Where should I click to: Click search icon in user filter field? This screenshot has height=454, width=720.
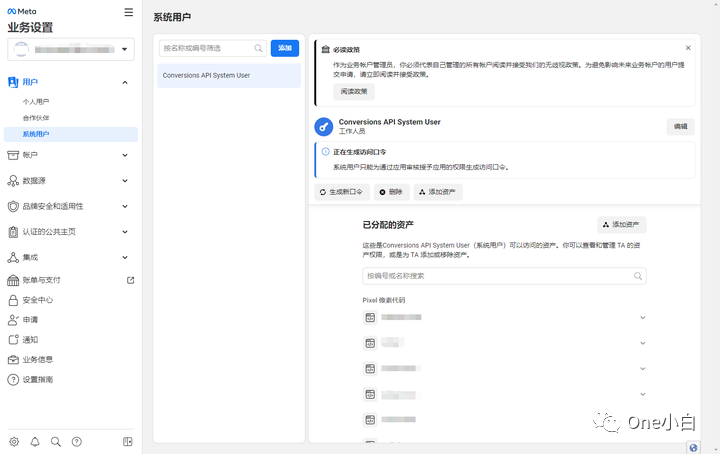[258, 48]
